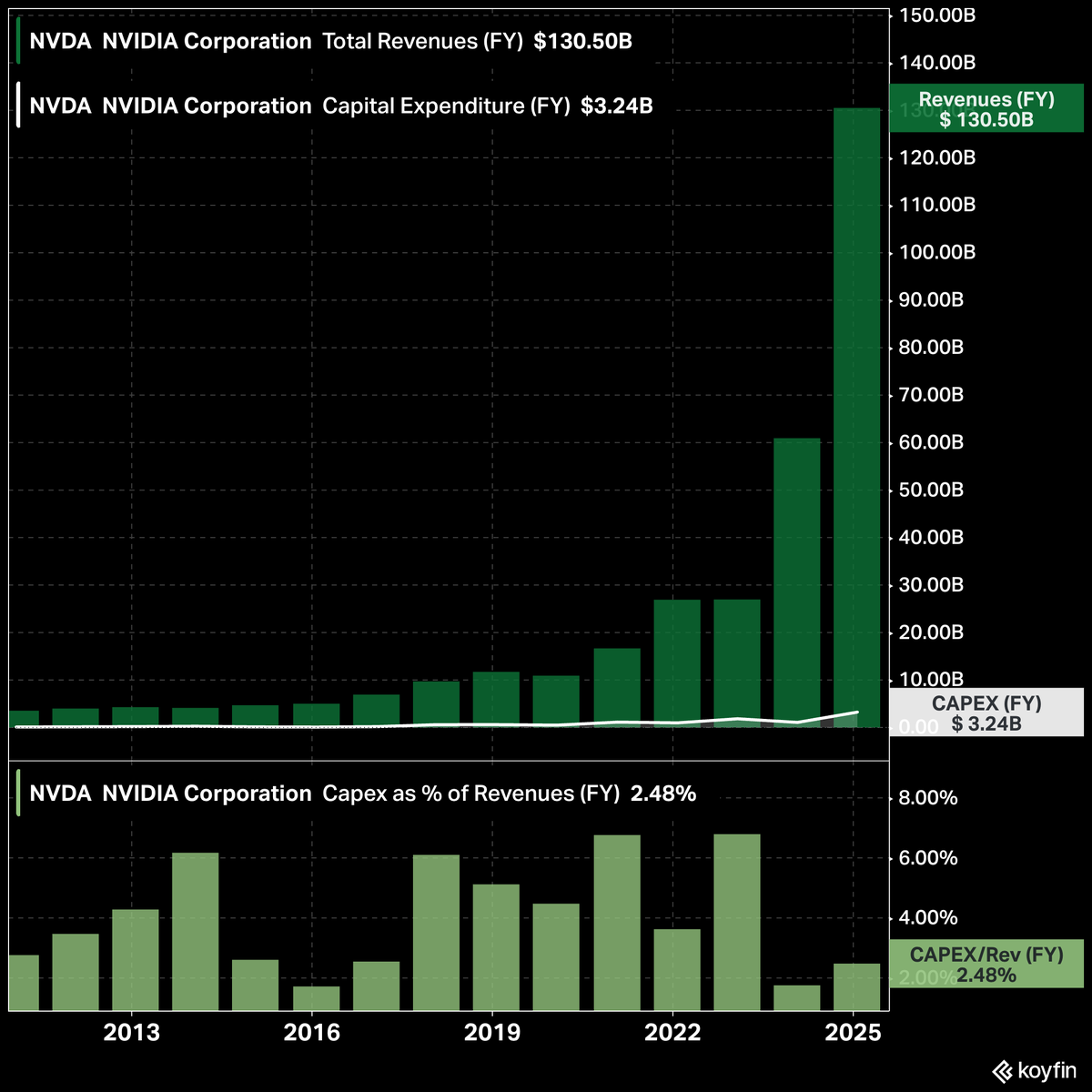Click the 2016 capex percentage bar

tap(316, 998)
